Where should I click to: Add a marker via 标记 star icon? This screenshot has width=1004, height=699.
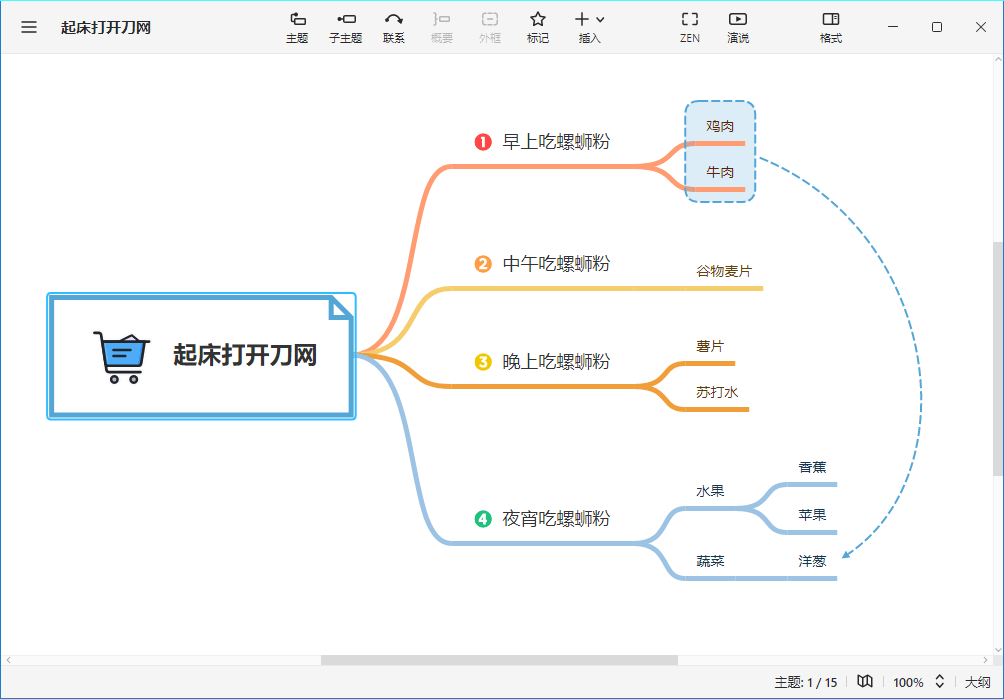[x=538, y=27]
